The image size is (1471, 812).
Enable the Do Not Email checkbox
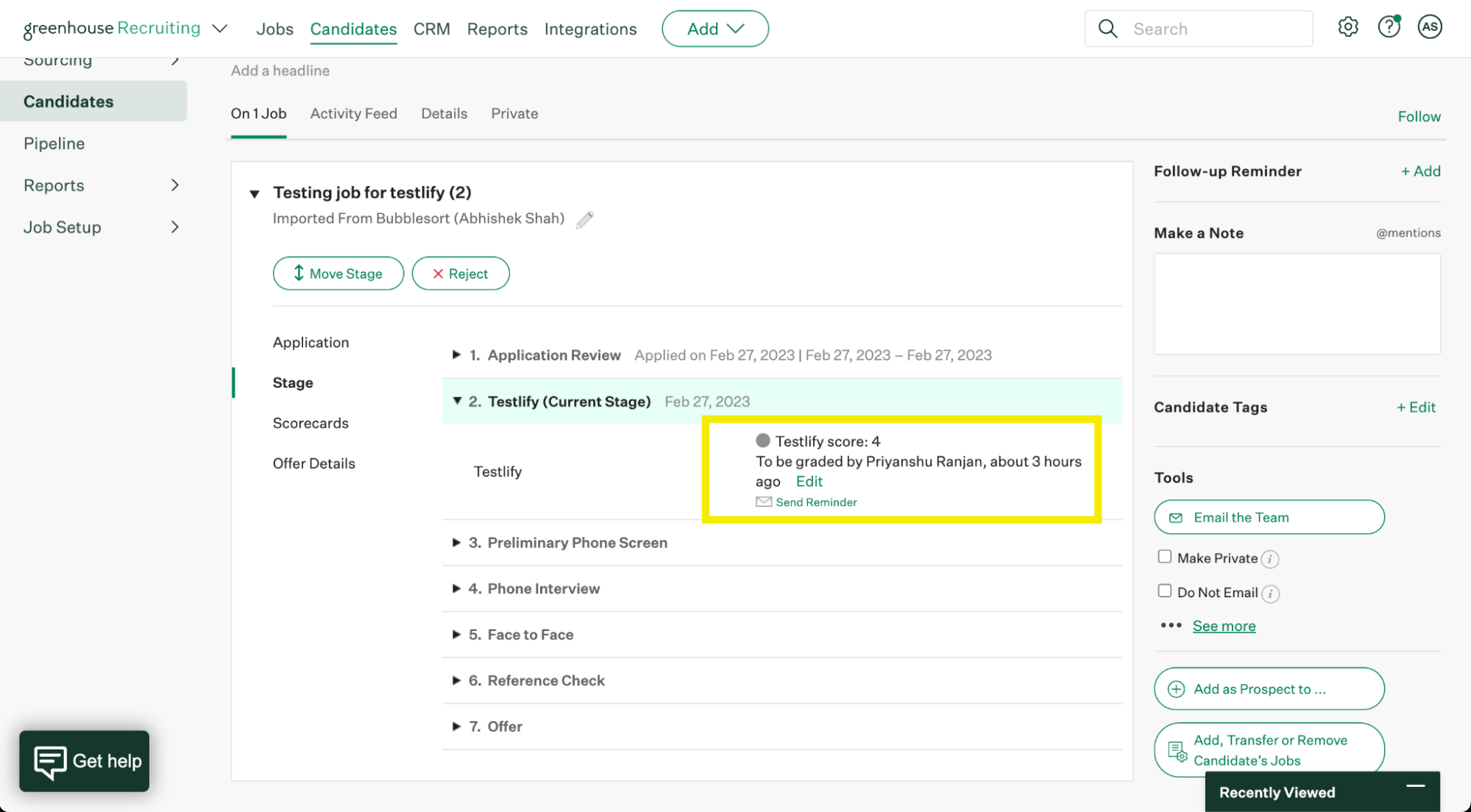click(x=1162, y=590)
